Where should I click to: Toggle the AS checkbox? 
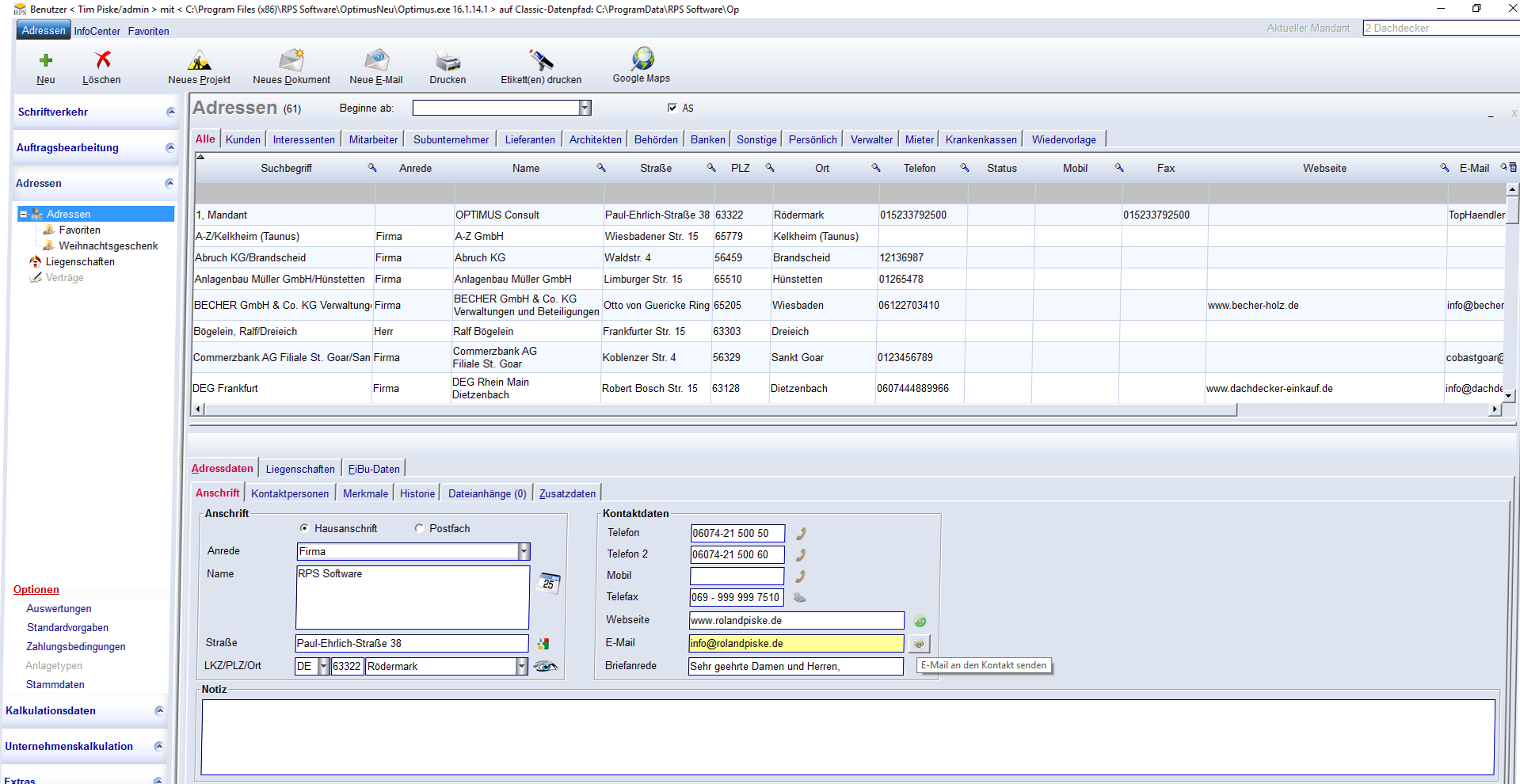pyautogui.click(x=672, y=108)
